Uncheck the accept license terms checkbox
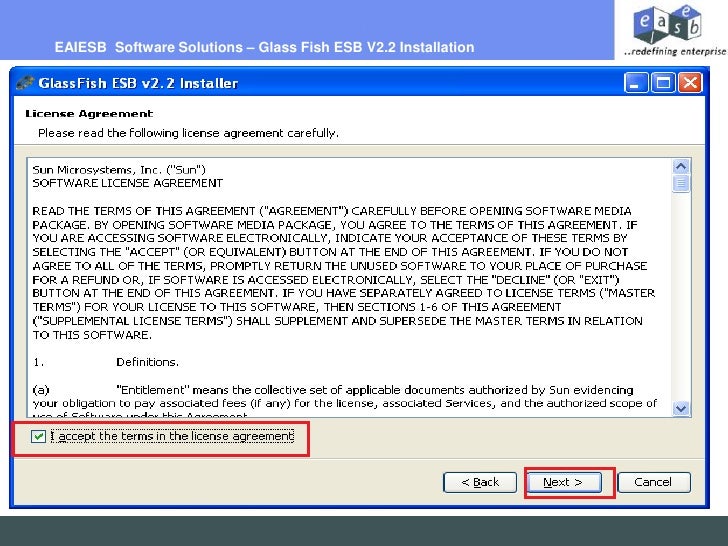 click(38, 436)
